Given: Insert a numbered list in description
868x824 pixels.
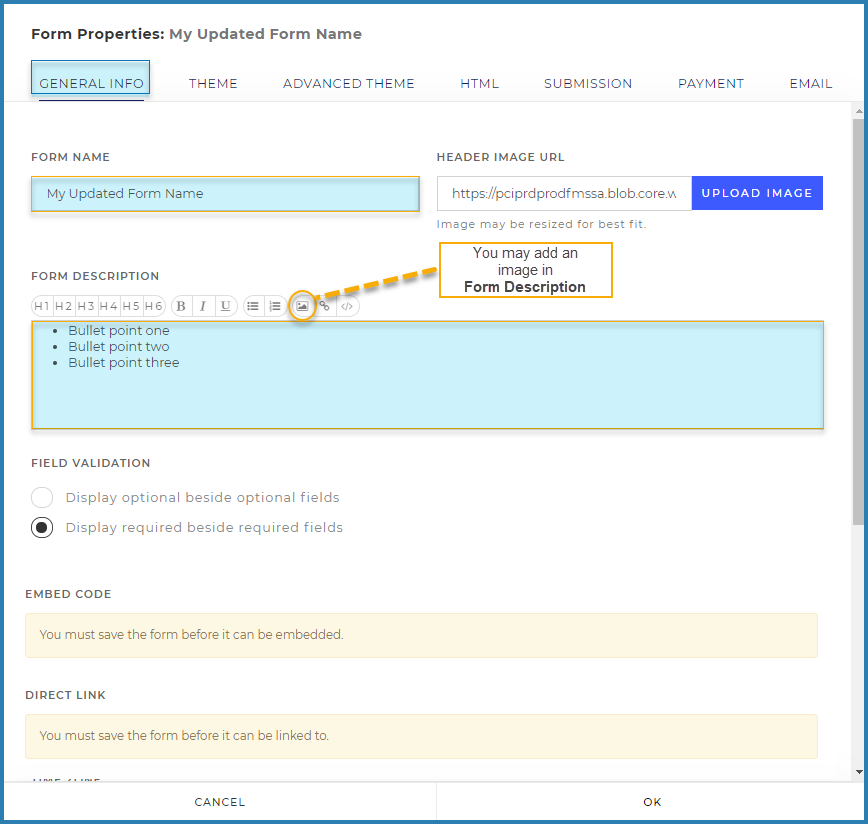Looking at the screenshot, I should click(x=275, y=306).
